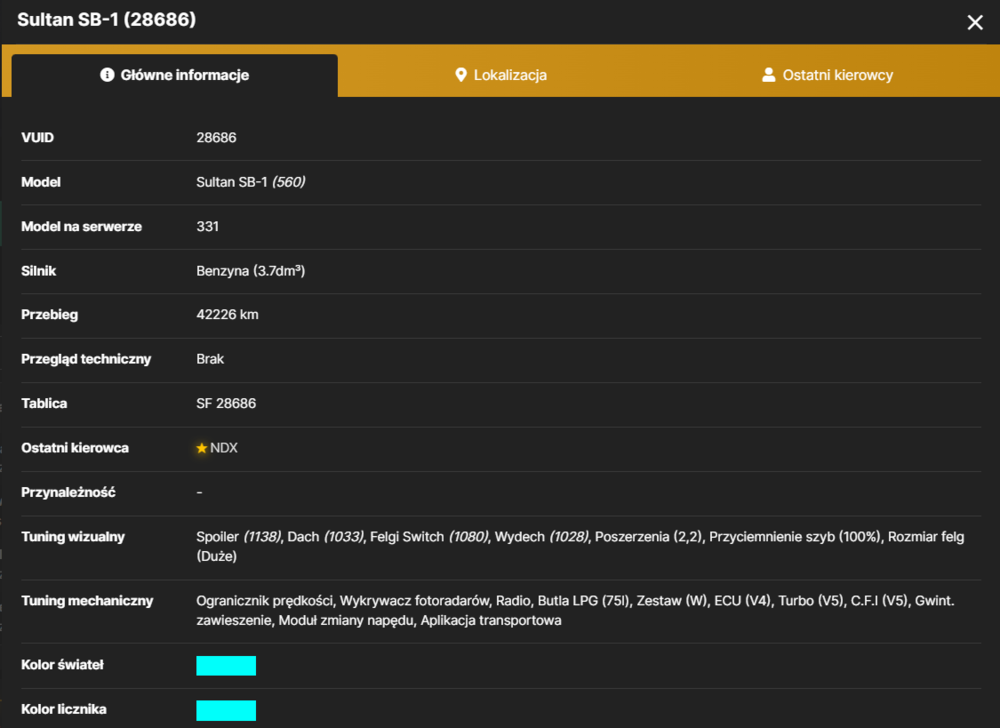1000x728 pixels.
Task: Click the VUID row label
Action: pyautogui.click(x=38, y=138)
